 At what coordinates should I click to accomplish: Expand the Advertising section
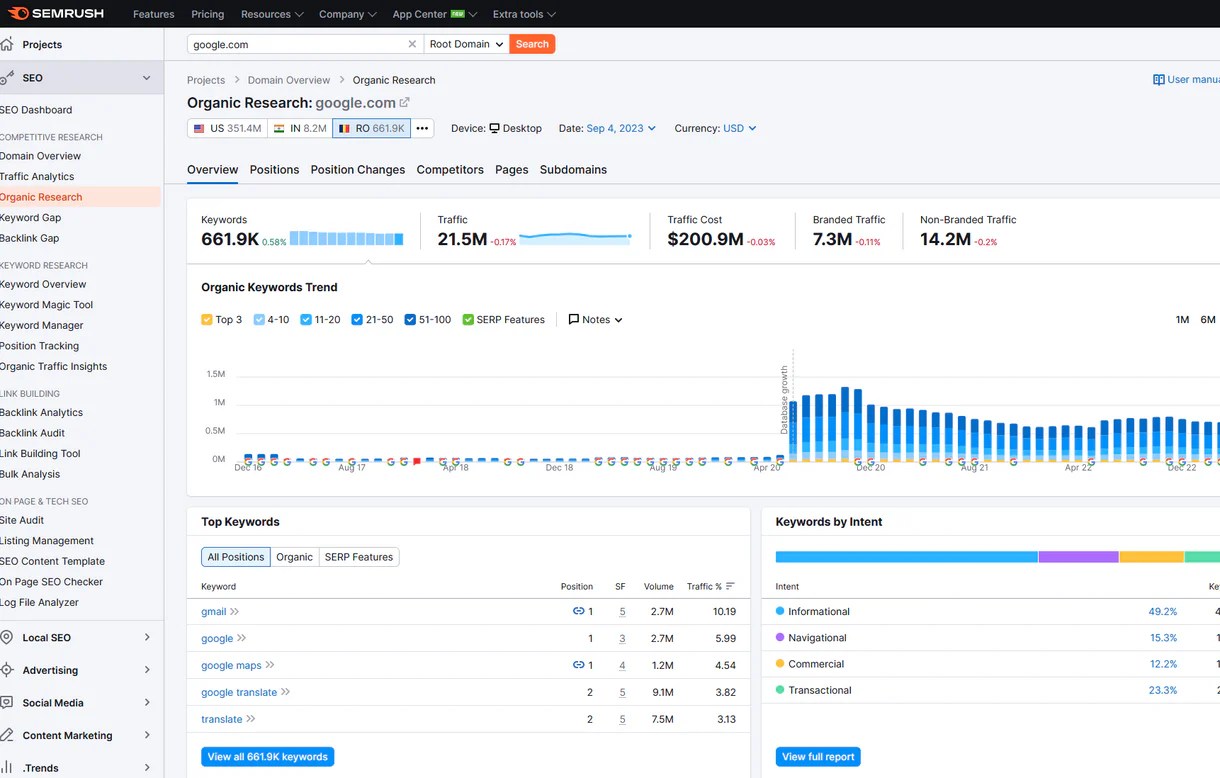147,670
